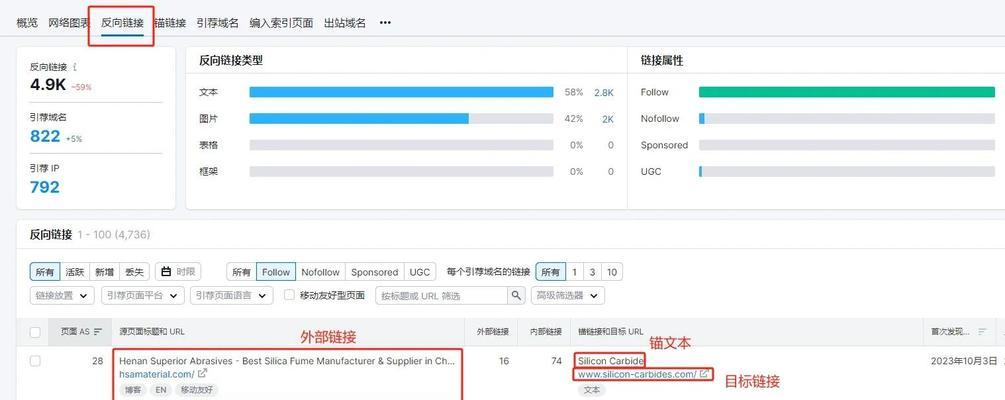Tick the select-all checkbox in table header

(35, 332)
